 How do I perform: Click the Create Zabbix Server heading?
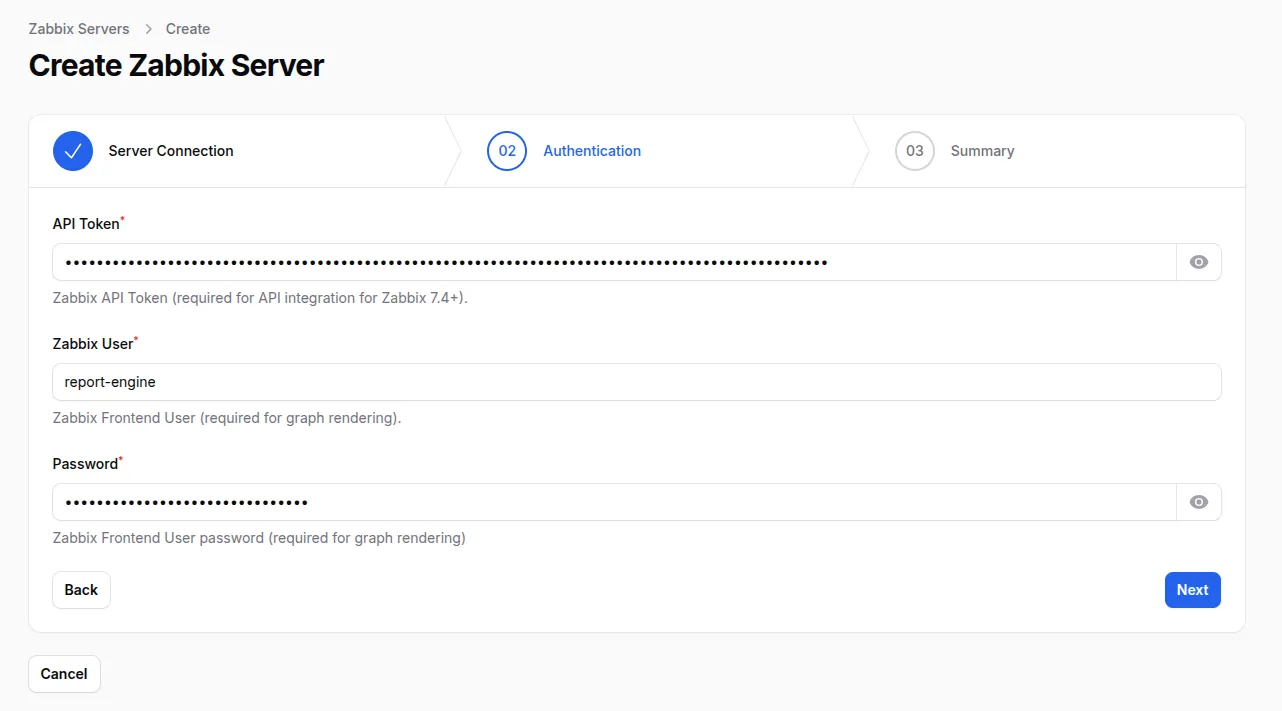[176, 66]
